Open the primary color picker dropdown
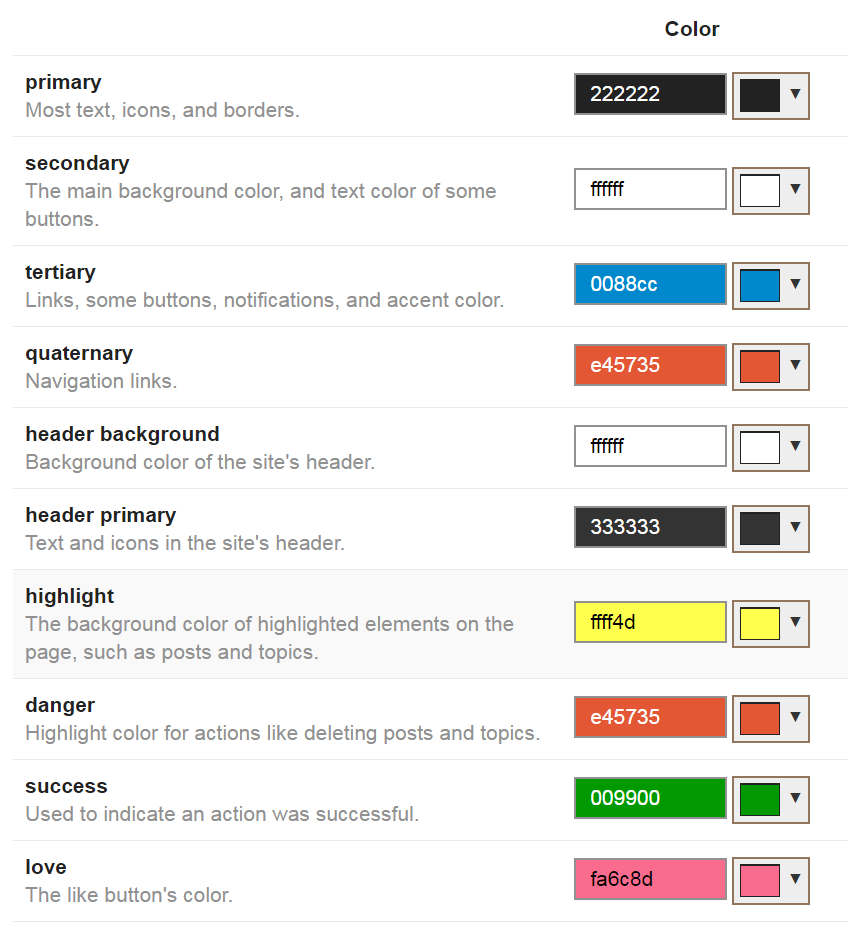Viewport: 848px width, 951px height. pyautogui.click(x=770, y=96)
